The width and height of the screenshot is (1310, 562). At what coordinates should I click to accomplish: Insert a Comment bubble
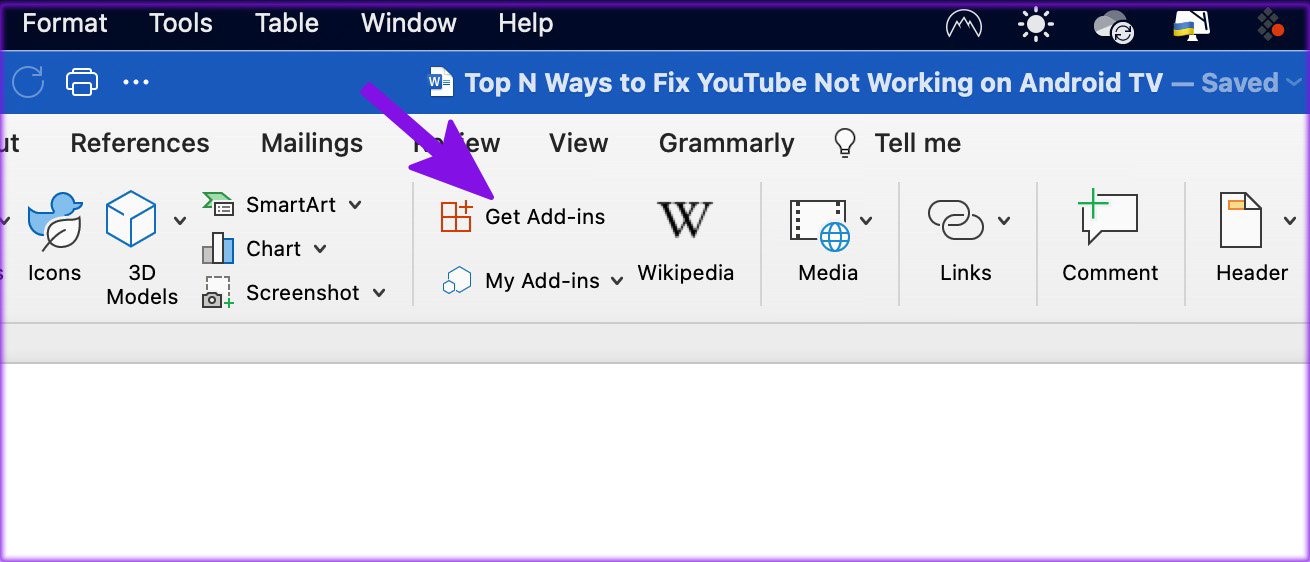[x=1109, y=219]
